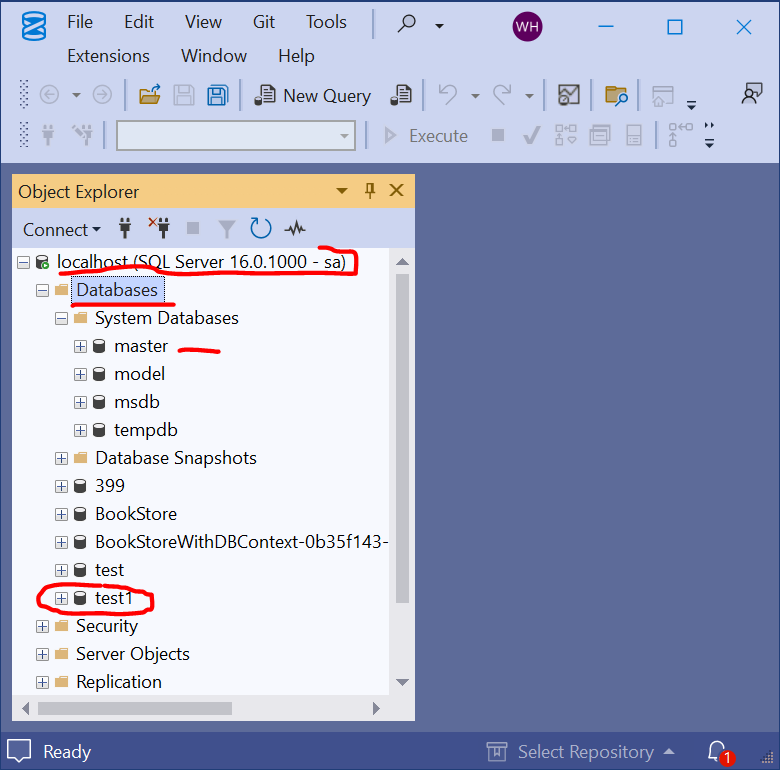Click the search magnifier icon
This screenshot has width=780, height=770.
[406, 23]
